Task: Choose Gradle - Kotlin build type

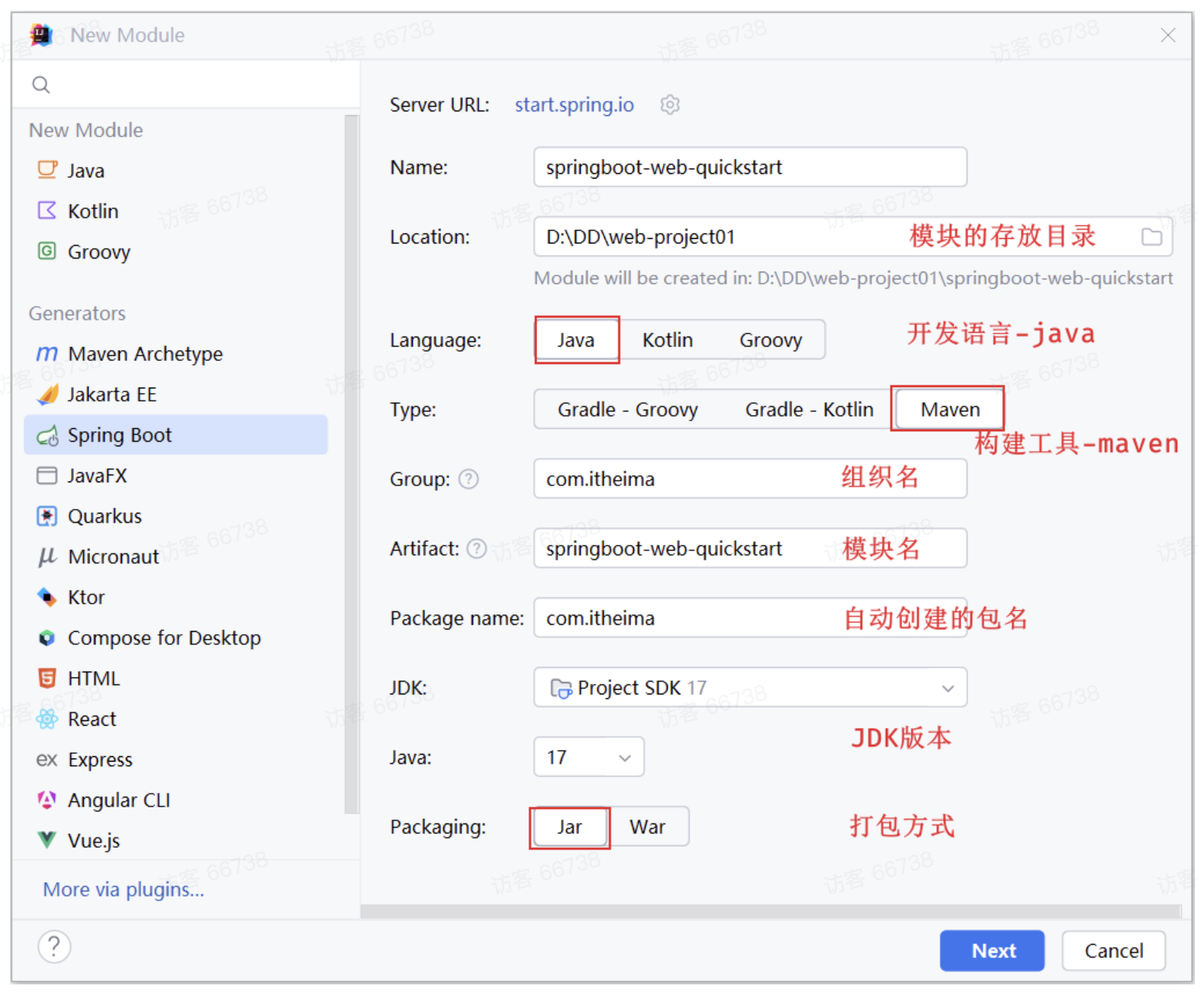Action: [810, 410]
